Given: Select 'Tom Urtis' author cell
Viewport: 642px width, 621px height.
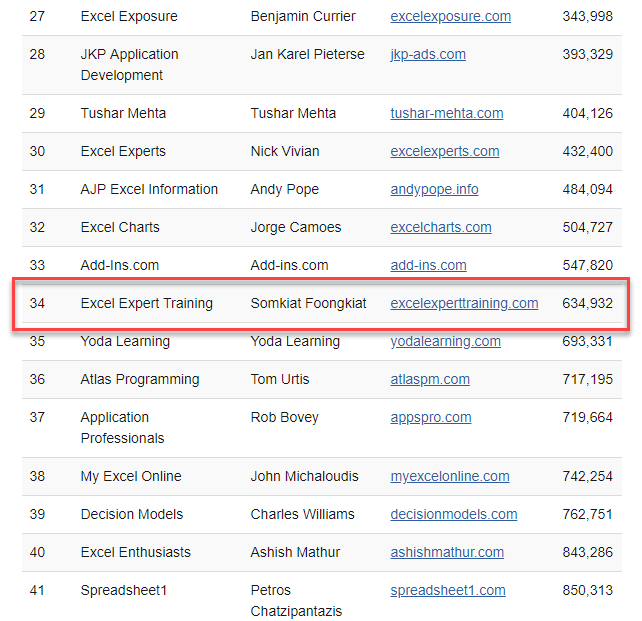Looking at the screenshot, I should 280,379.
